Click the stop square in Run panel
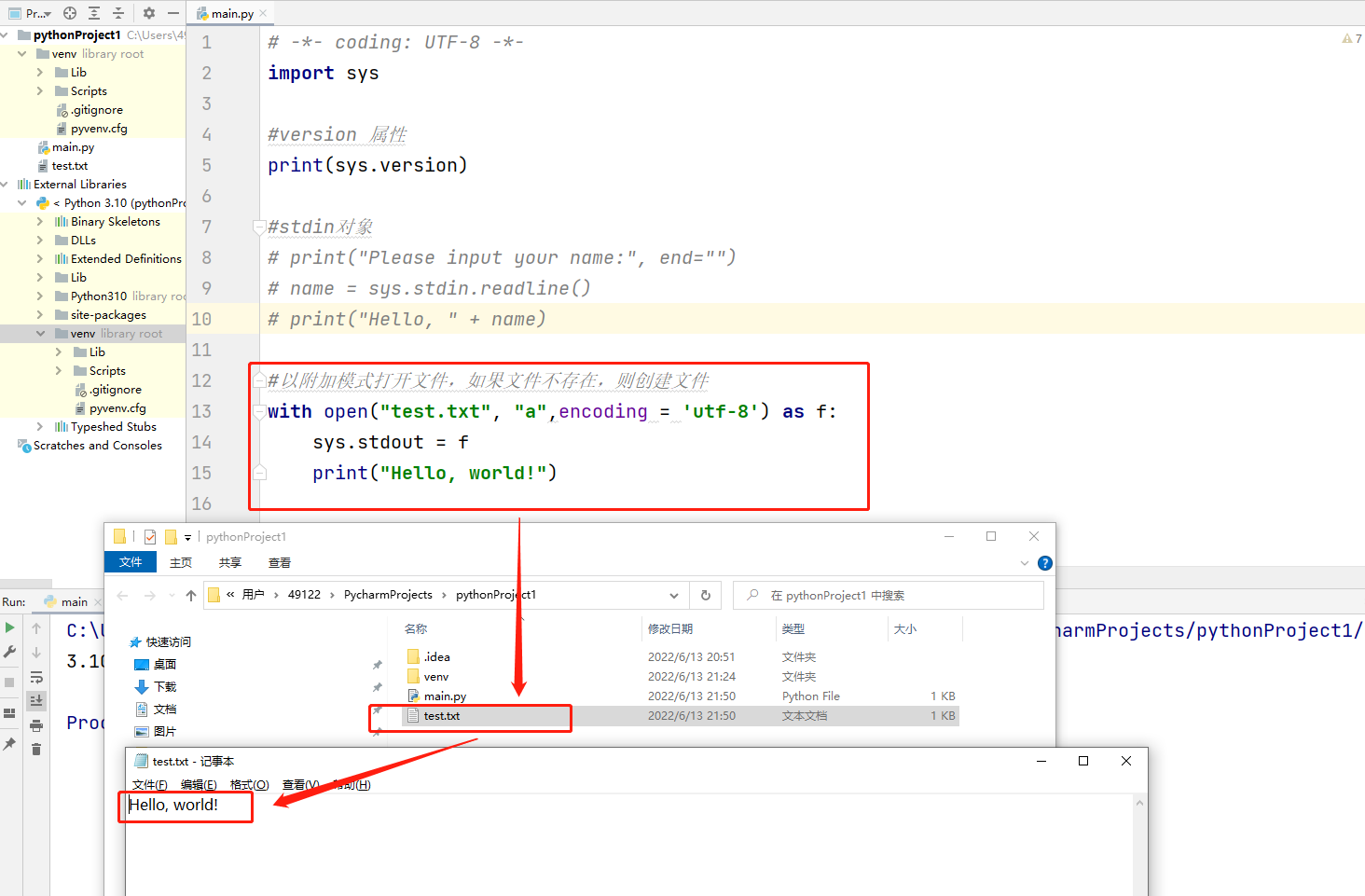The width and height of the screenshot is (1365, 896). click(x=10, y=682)
